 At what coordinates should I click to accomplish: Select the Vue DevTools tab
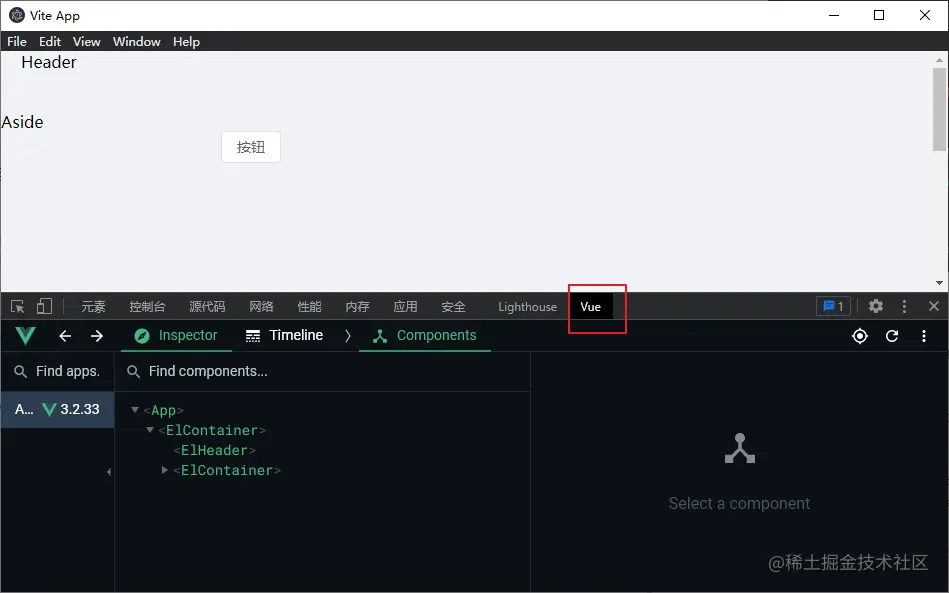click(591, 307)
